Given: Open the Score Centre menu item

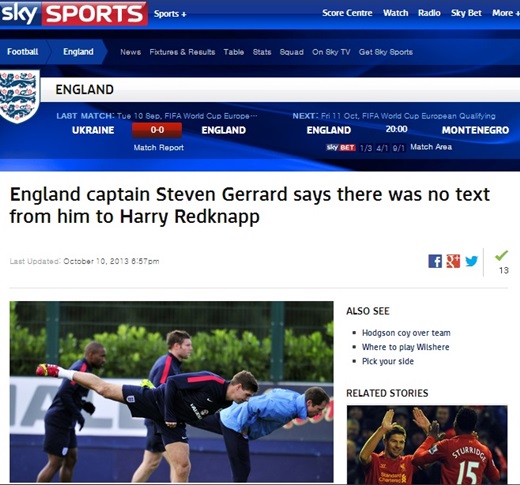Looking at the screenshot, I should (x=347, y=13).
